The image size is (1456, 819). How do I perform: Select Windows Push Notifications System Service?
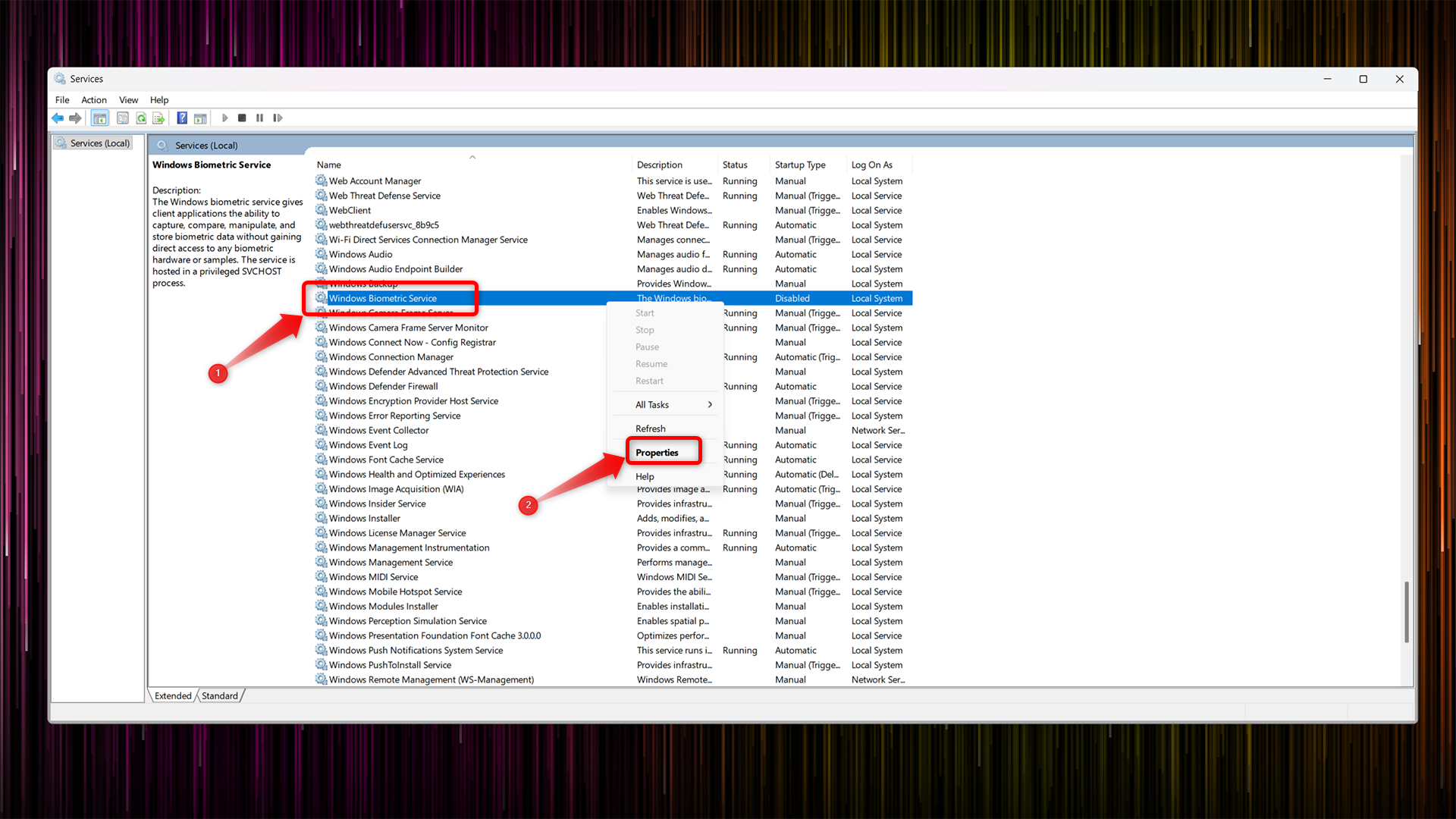(416, 650)
